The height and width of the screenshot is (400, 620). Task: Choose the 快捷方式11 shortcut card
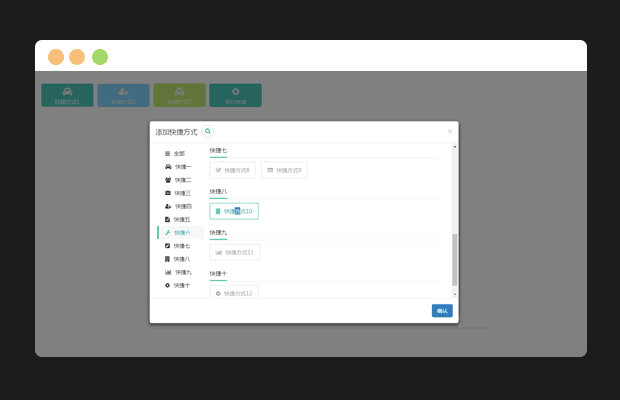(x=234, y=252)
